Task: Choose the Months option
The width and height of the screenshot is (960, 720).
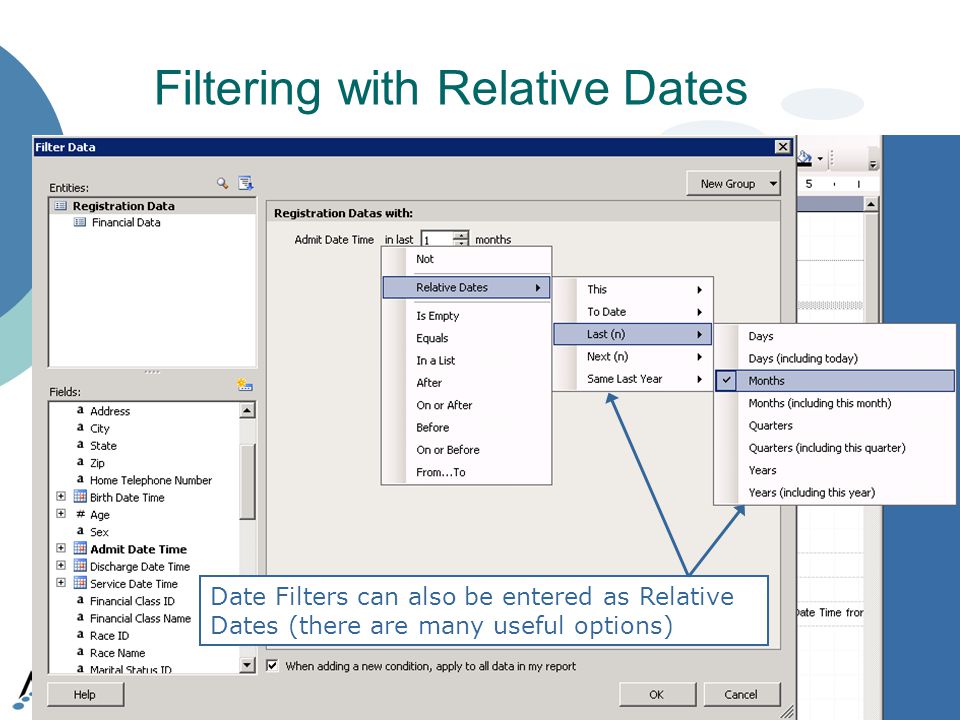Action: click(835, 381)
